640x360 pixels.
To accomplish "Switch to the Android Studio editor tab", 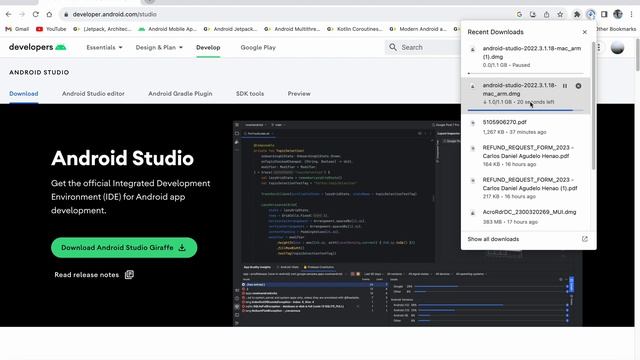I will pyautogui.click(x=93, y=93).
